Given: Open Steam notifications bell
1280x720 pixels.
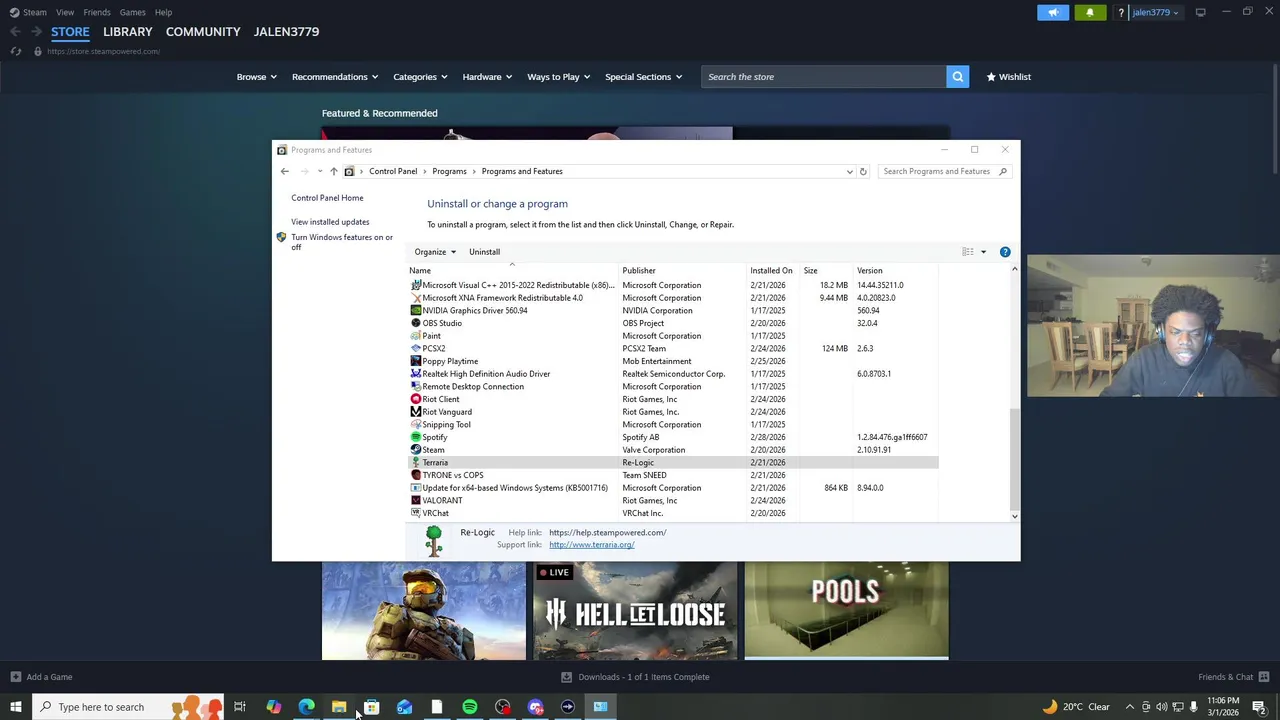Looking at the screenshot, I should (1089, 12).
